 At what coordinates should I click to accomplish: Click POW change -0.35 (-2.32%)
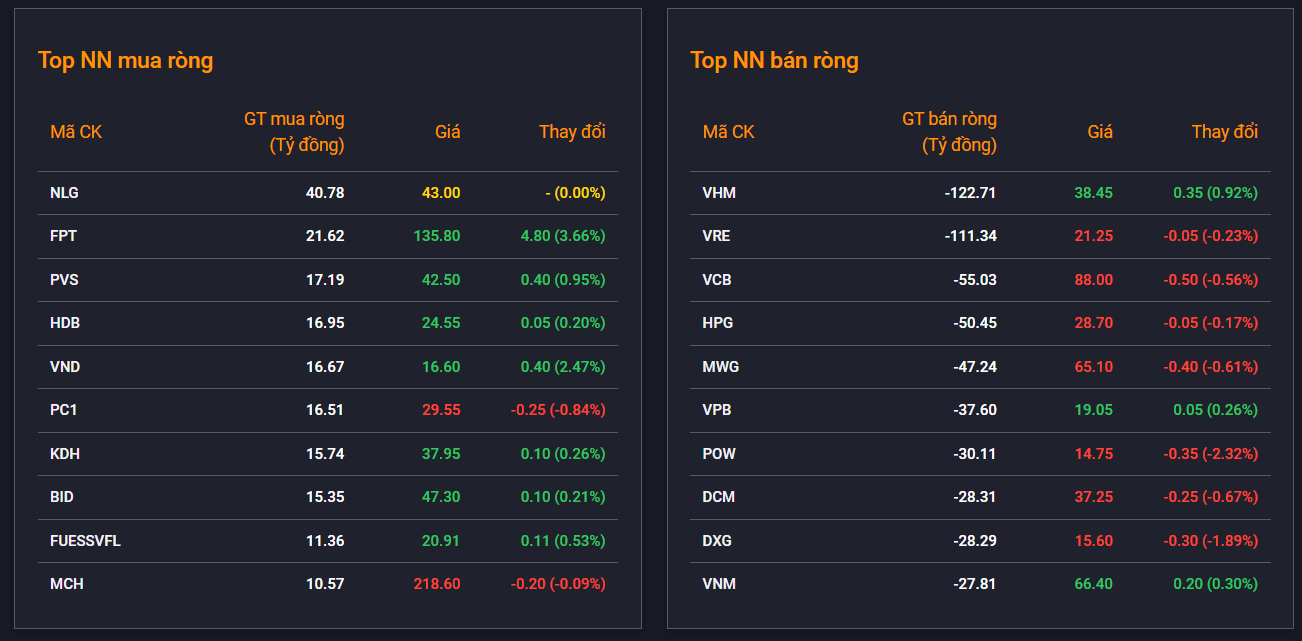[x=1210, y=454]
